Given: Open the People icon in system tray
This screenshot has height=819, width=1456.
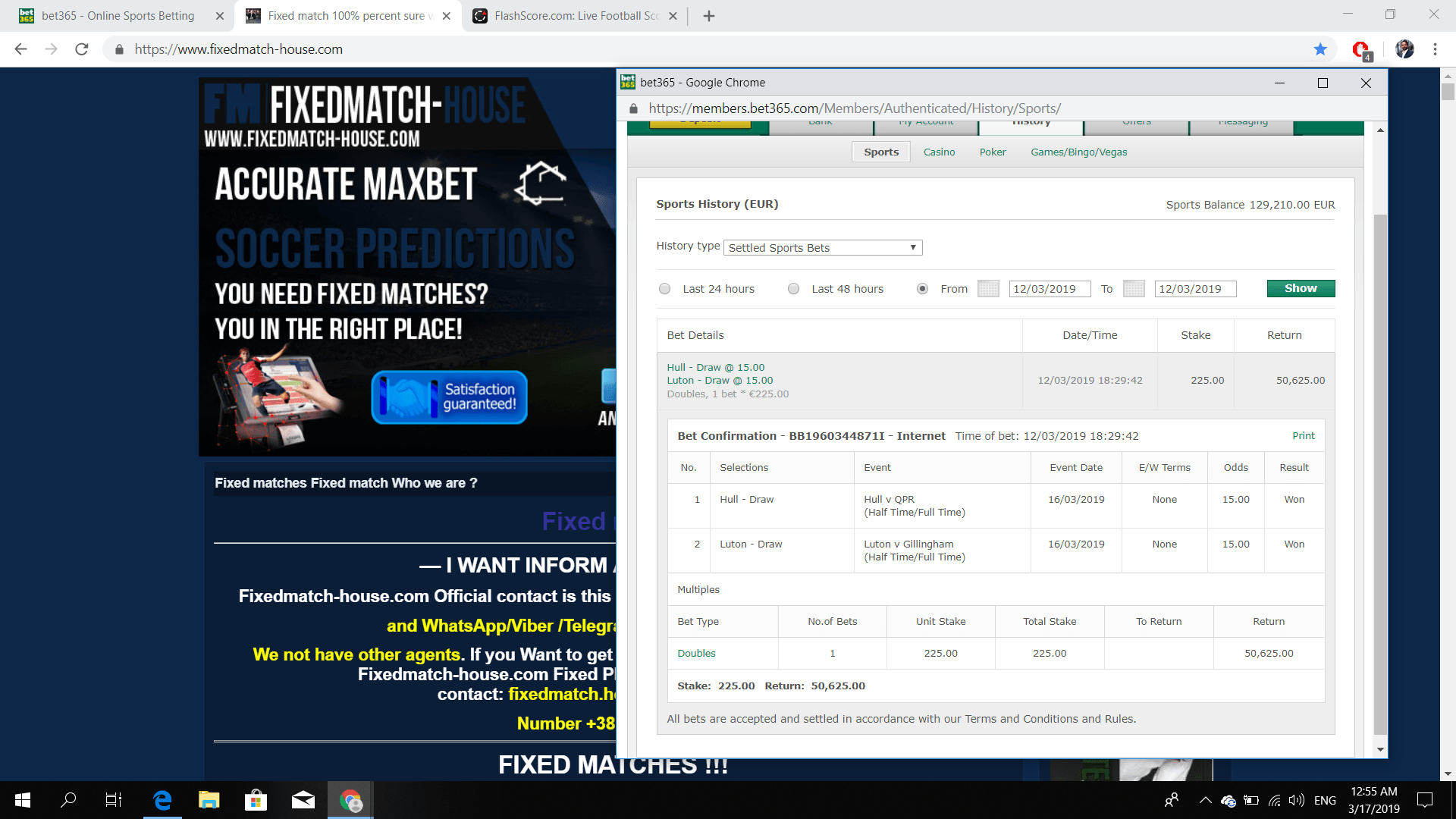Looking at the screenshot, I should (x=1172, y=800).
